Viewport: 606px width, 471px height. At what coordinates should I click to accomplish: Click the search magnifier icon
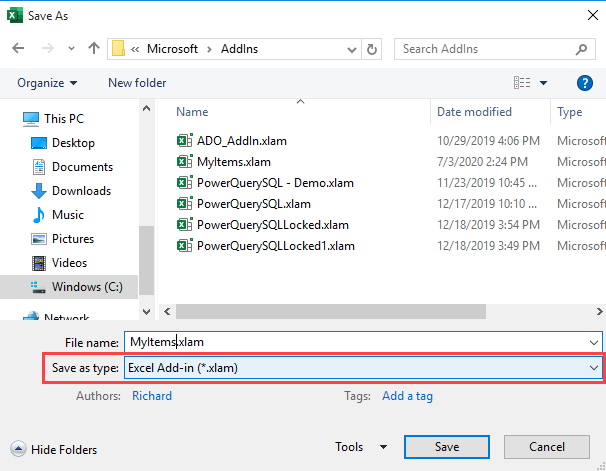pyautogui.click(x=586, y=49)
